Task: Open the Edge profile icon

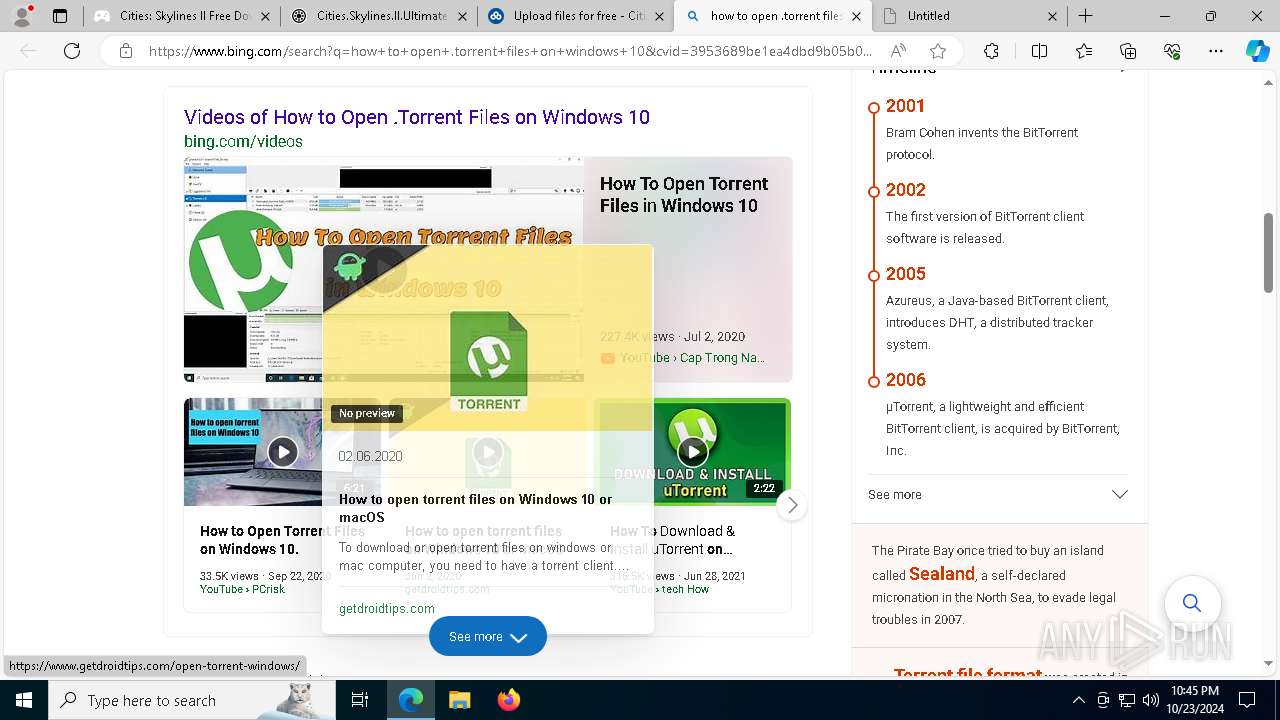Action: (x=22, y=16)
